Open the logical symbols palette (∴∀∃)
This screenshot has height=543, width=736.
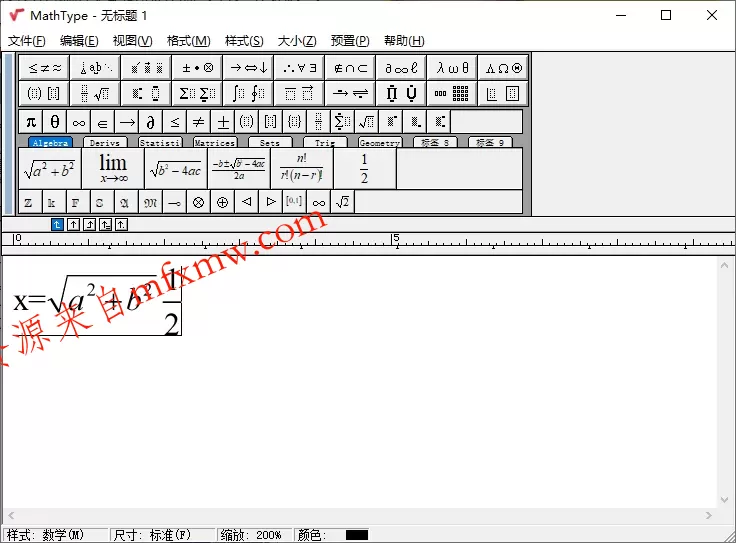point(299,68)
